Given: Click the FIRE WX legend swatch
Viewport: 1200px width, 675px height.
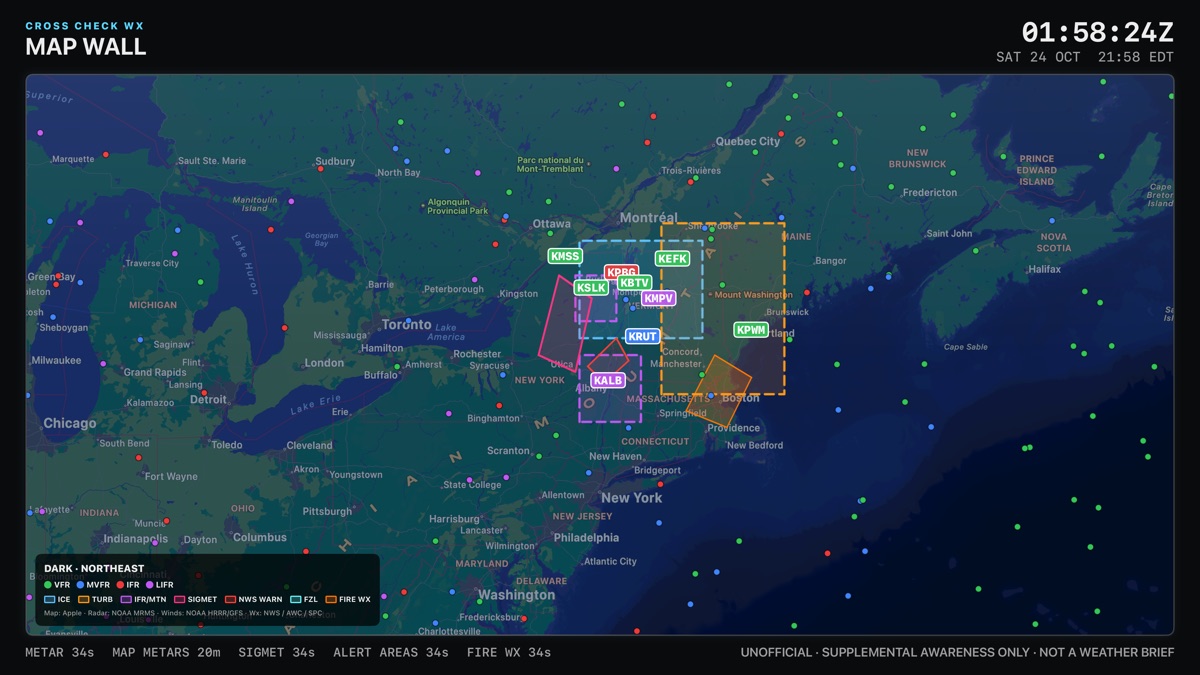Looking at the screenshot, I should (x=331, y=599).
